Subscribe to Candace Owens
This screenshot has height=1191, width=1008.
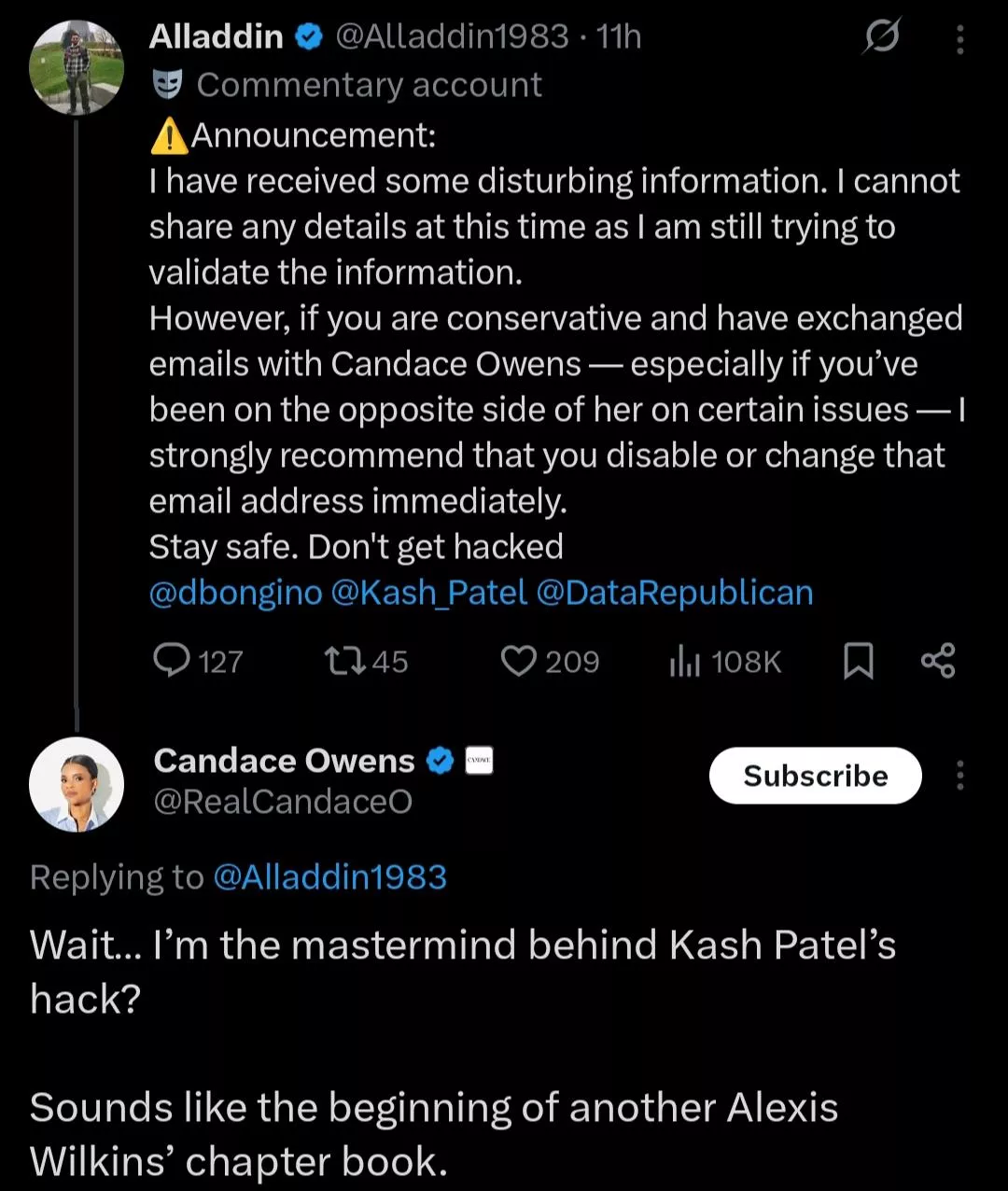815,776
